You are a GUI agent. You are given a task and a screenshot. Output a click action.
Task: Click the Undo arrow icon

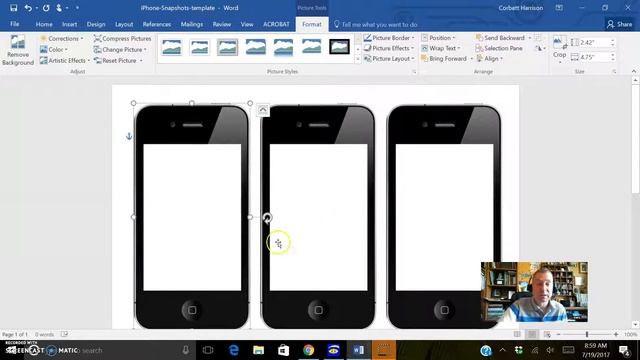coord(28,8)
